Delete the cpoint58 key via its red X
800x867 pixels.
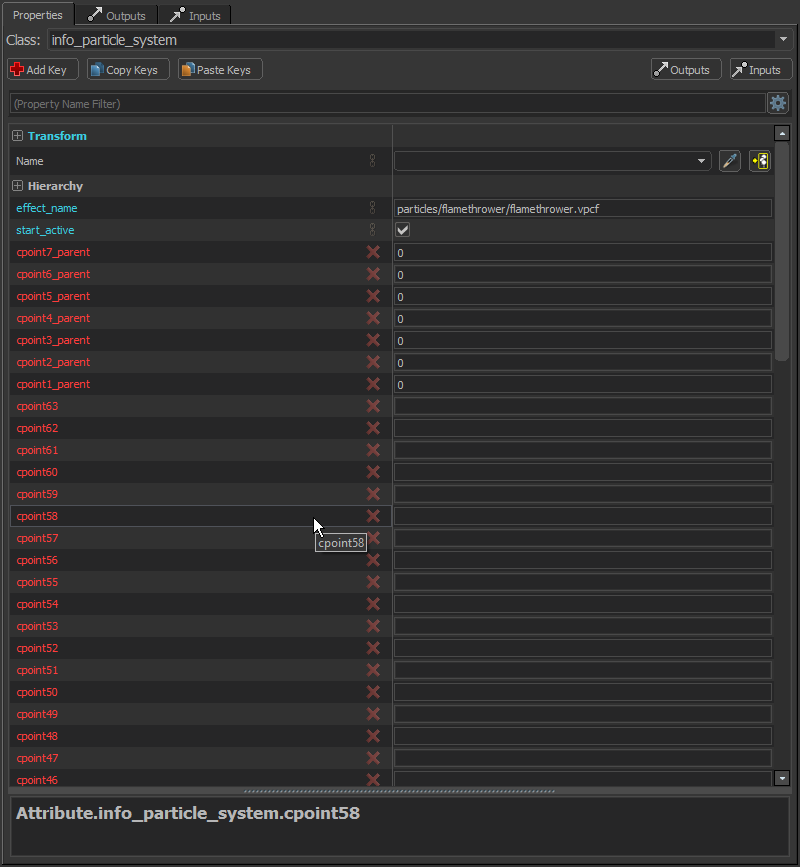(374, 516)
